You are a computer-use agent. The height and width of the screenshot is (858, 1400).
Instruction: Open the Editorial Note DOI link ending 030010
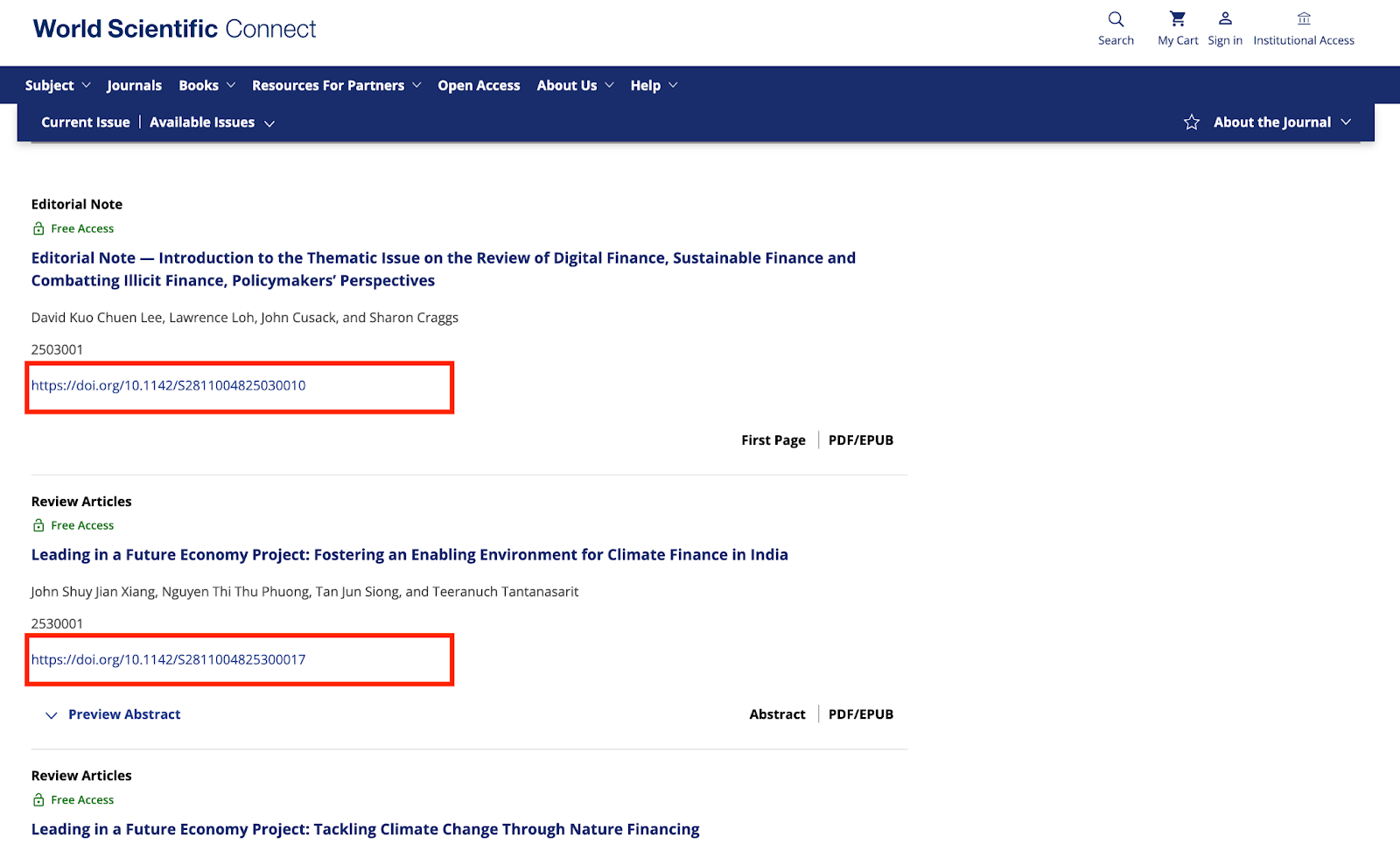coord(169,385)
